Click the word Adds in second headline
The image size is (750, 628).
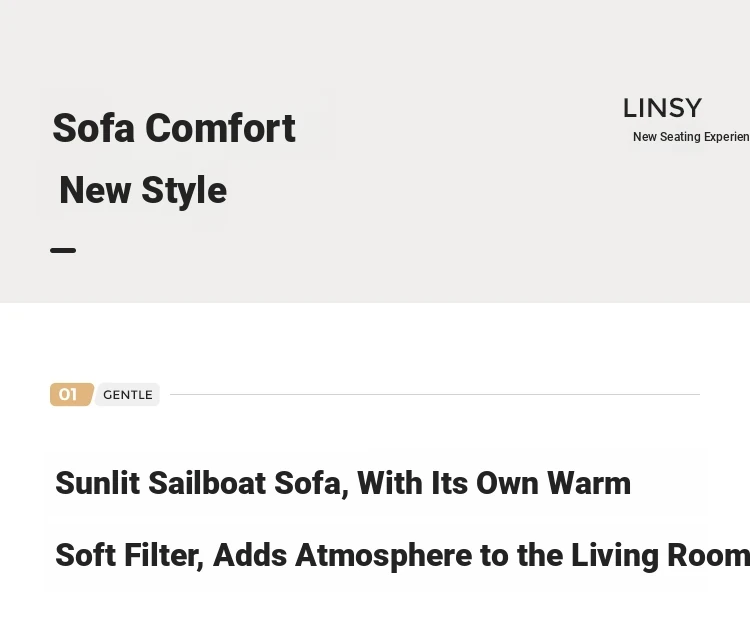[x=250, y=555]
